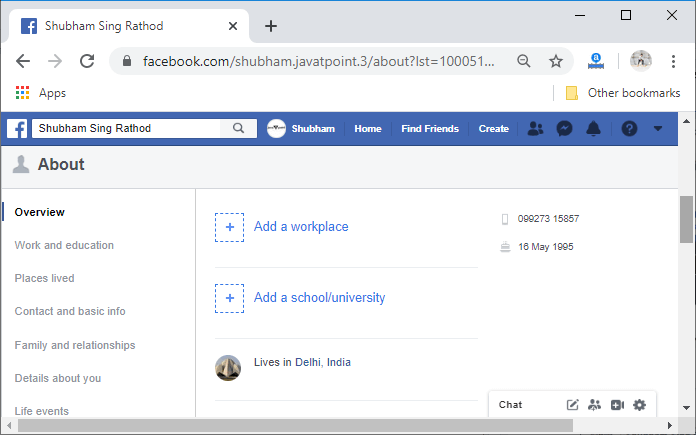Open Details about you section
The image size is (696, 435).
(x=58, y=378)
